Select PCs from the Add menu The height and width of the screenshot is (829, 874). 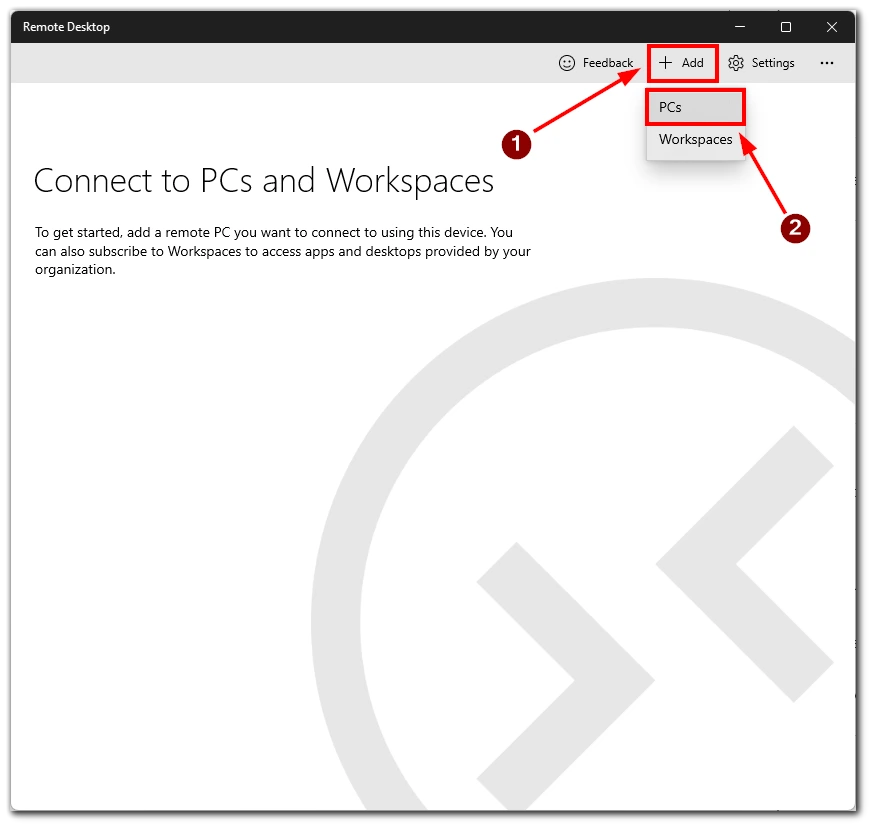click(x=695, y=107)
